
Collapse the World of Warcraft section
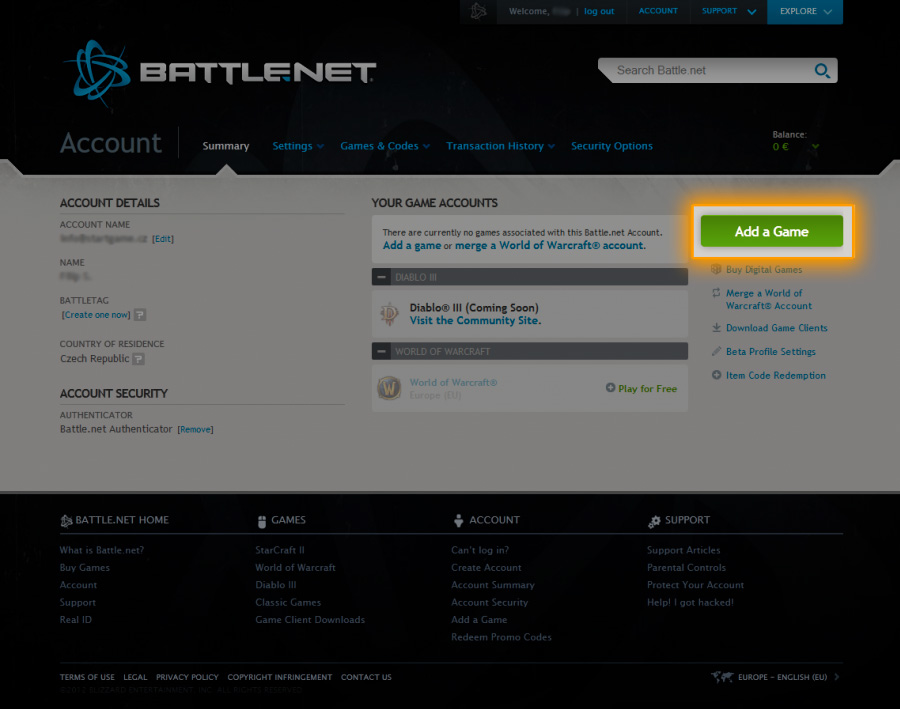pos(381,351)
